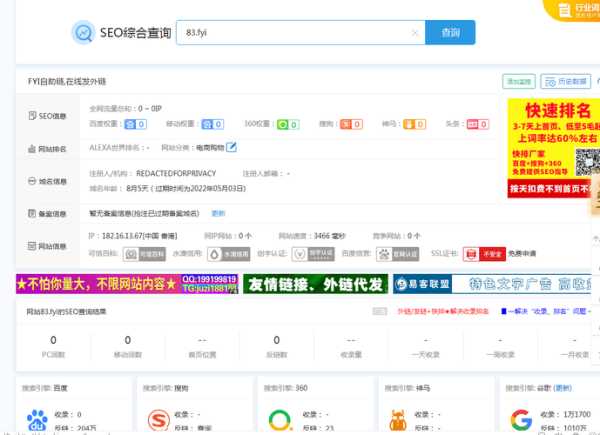Click the 360 green ring logo

point(280,420)
